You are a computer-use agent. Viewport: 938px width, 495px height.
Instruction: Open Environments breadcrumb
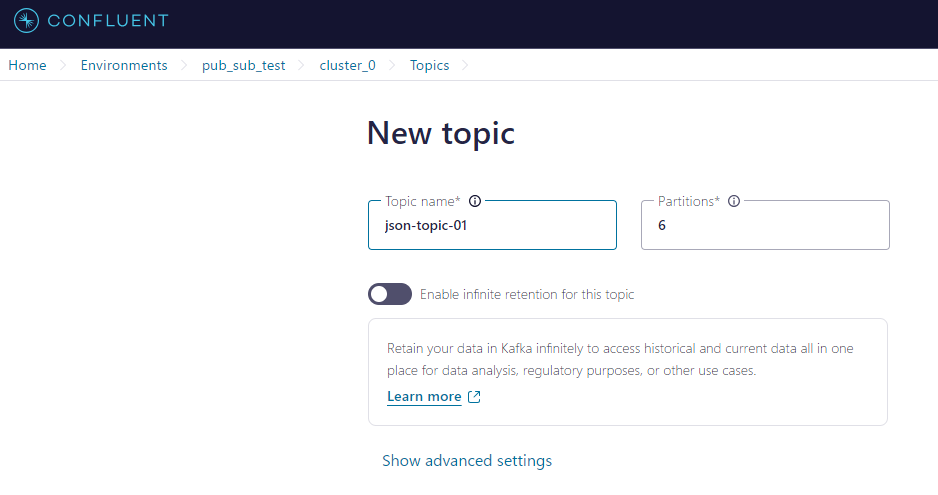coord(124,65)
